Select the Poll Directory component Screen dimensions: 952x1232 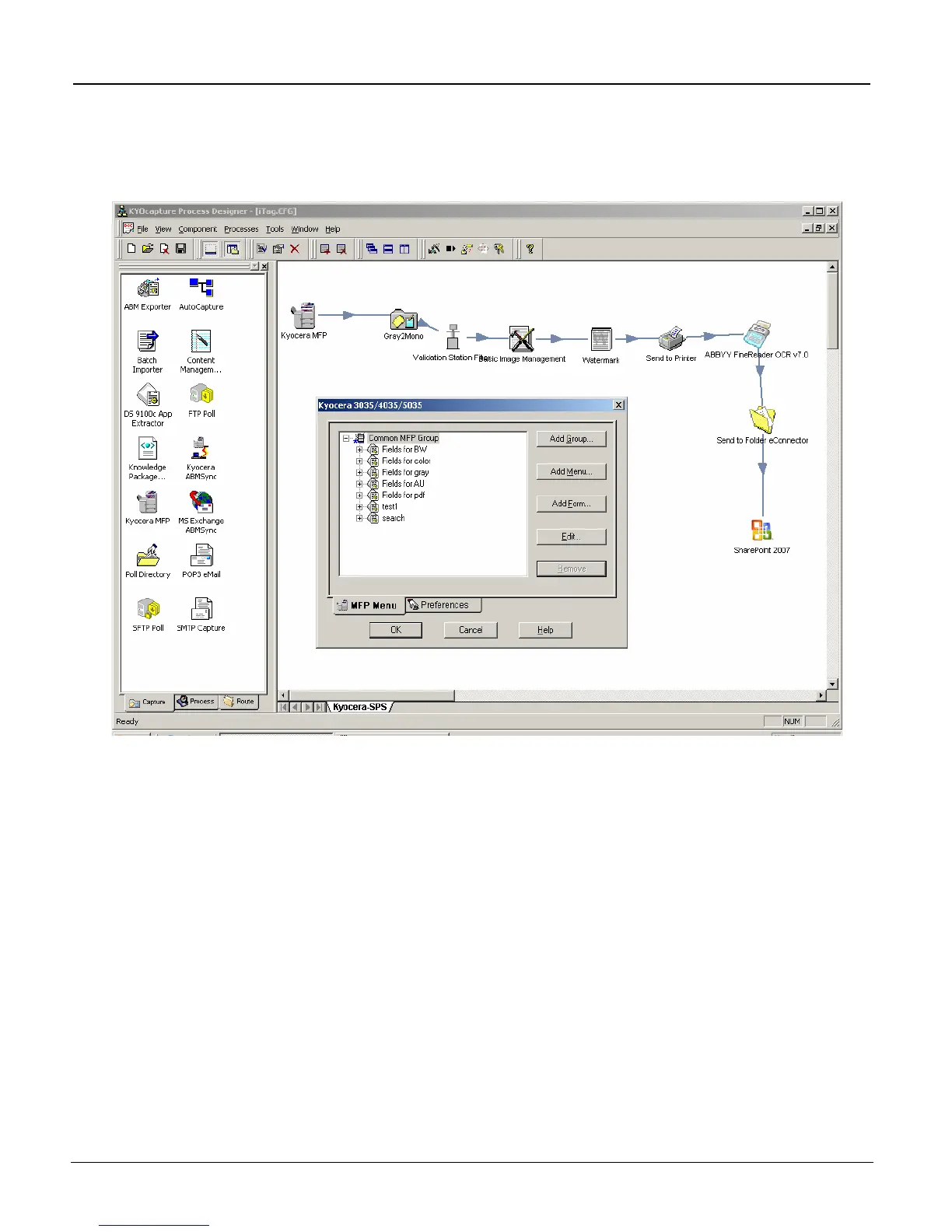pyautogui.click(x=148, y=562)
